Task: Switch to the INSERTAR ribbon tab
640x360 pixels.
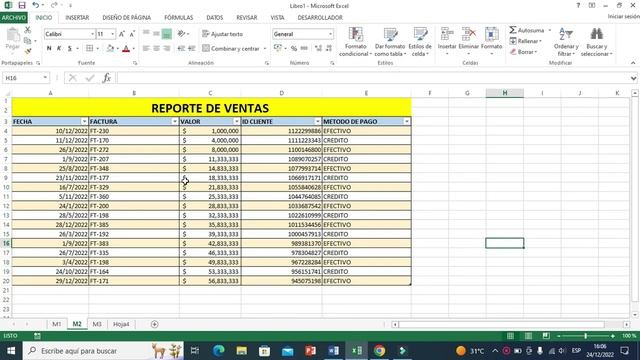Action: [x=77, y=18]
